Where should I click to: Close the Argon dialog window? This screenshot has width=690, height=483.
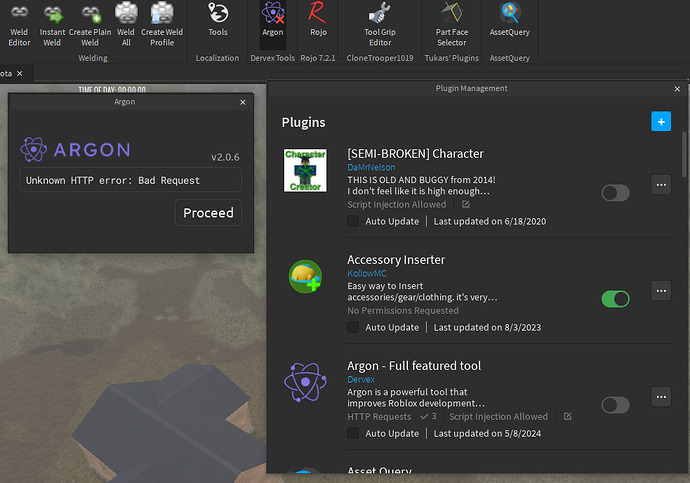[242, 102]
